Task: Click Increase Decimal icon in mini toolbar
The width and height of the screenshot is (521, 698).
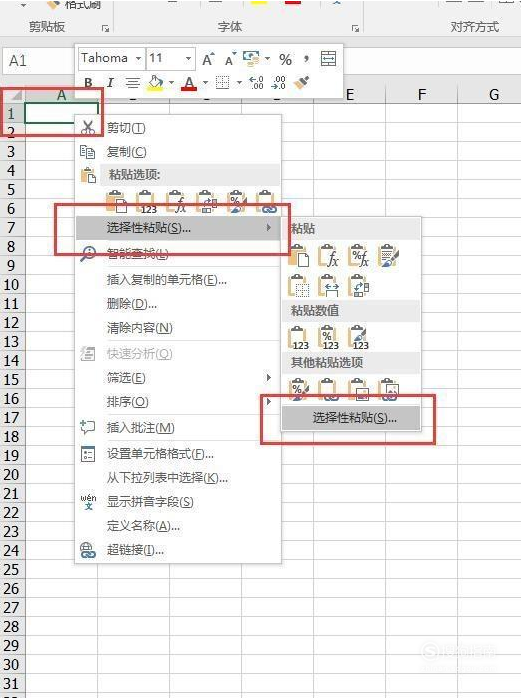Action: [x=256, y=82]
